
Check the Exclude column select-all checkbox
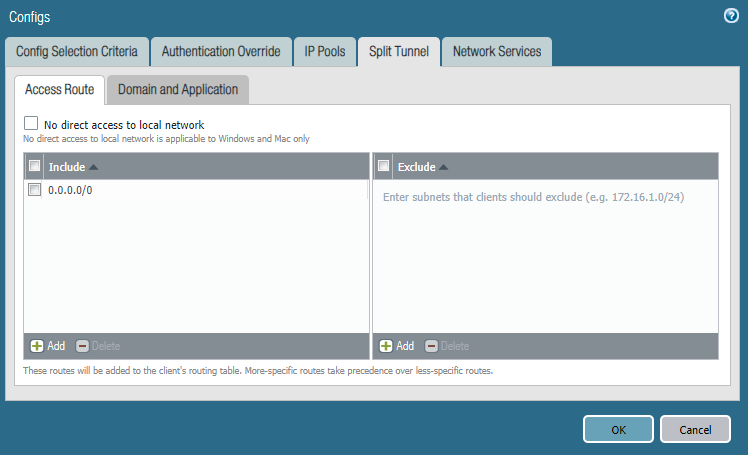(384, 167)
